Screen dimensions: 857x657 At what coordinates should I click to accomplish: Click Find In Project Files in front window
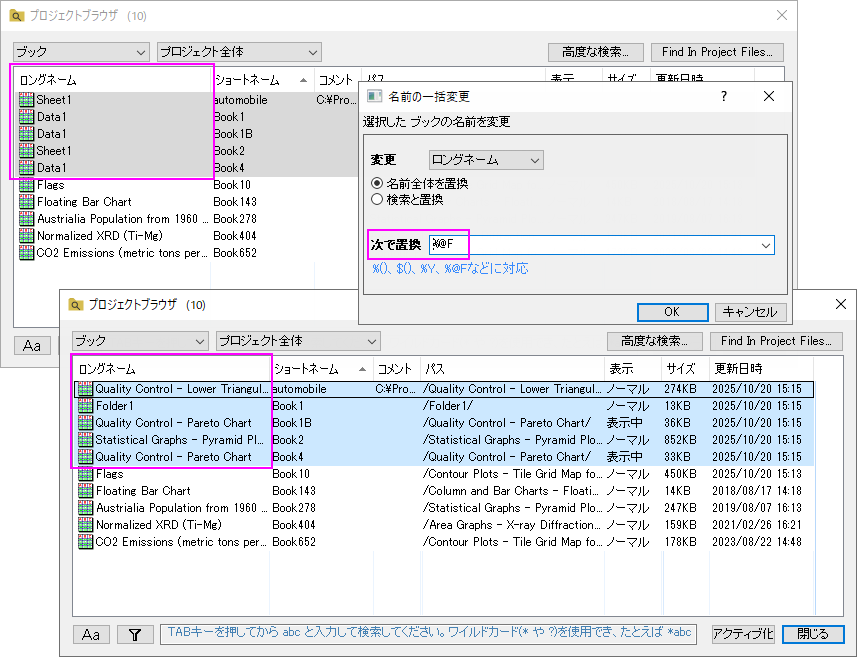click(776, 341)
